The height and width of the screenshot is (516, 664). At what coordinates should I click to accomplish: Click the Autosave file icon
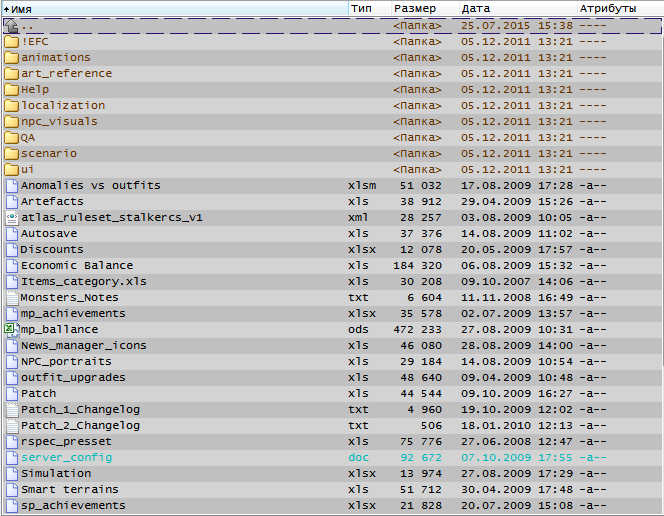pyautogui.click(x=12, y=234)
